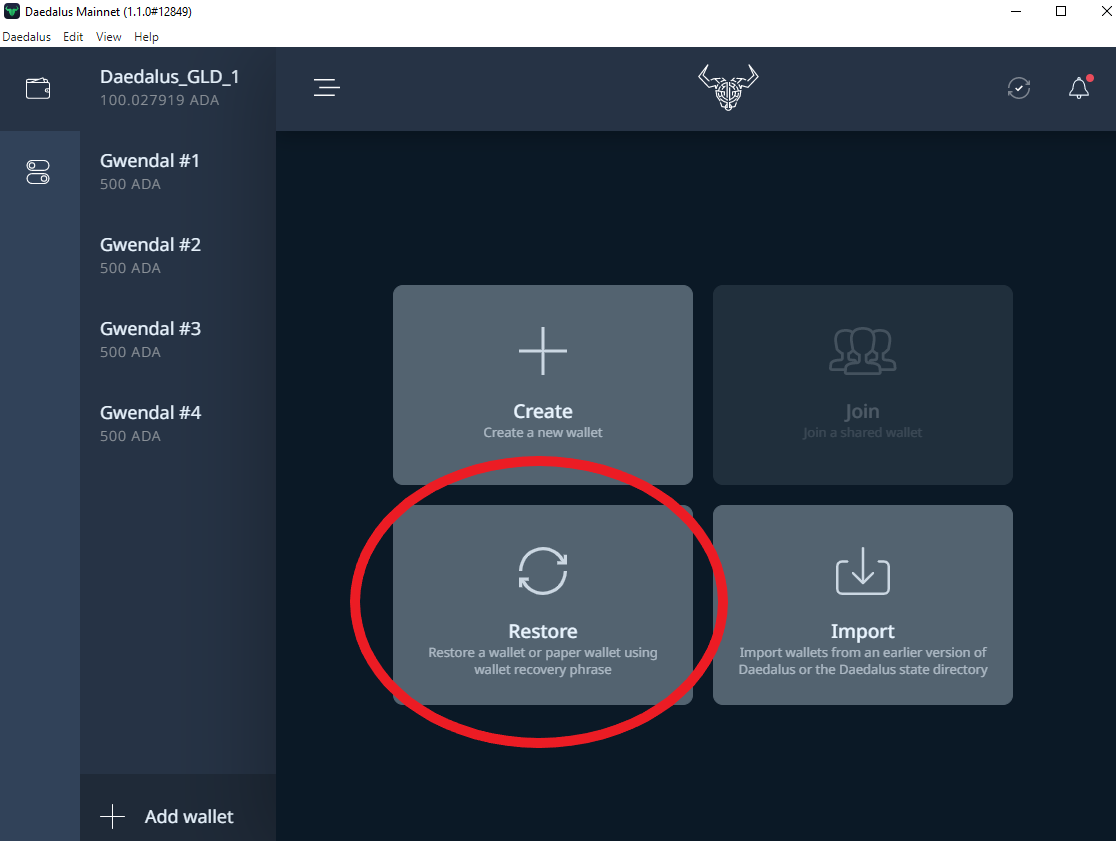Click the Daedalus bull logo

click(728, 88)
